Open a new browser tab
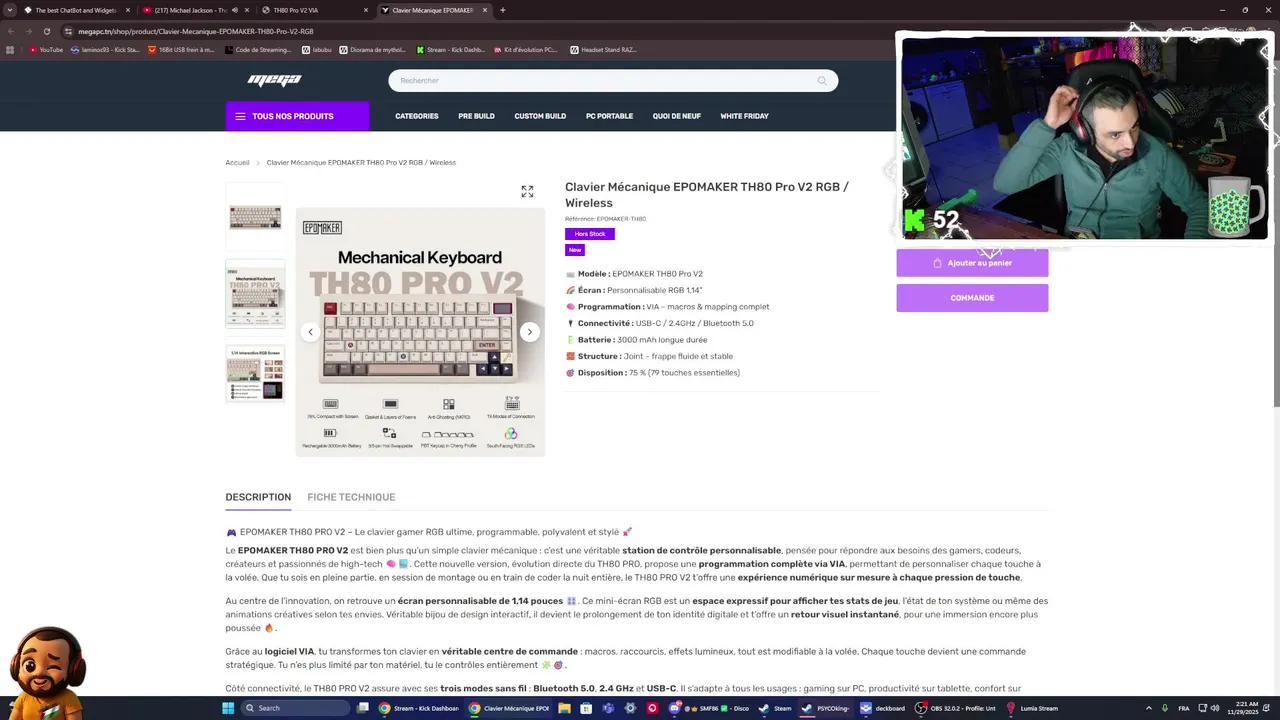Image resolution: width=1280 pixels, height=720 pixels. click(502, 10)
